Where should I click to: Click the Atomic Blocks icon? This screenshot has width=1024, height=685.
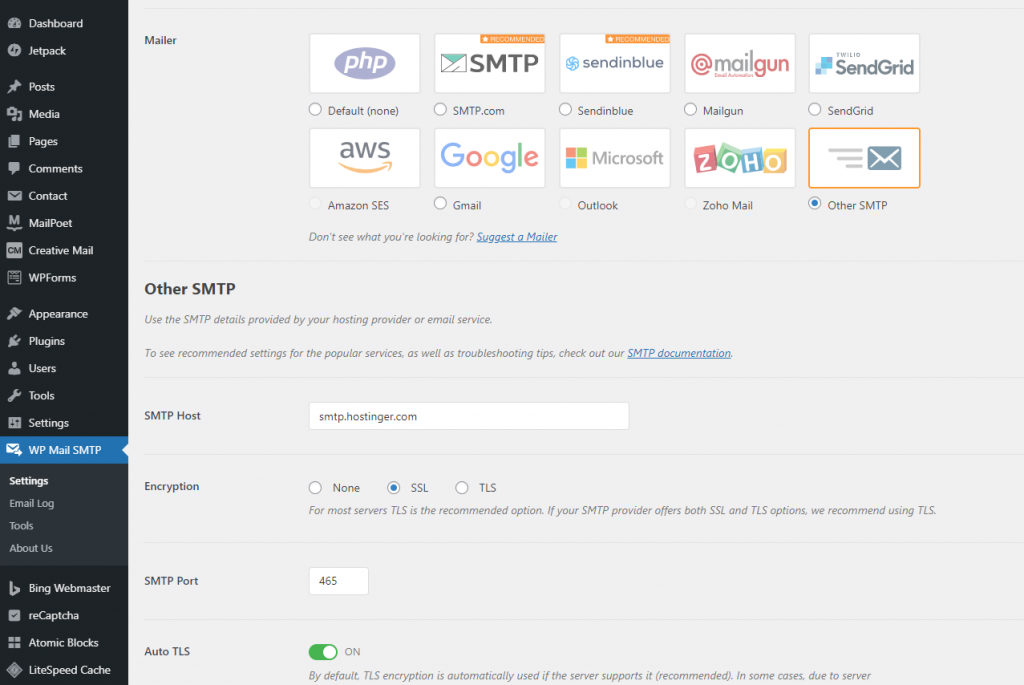(14, 643)
